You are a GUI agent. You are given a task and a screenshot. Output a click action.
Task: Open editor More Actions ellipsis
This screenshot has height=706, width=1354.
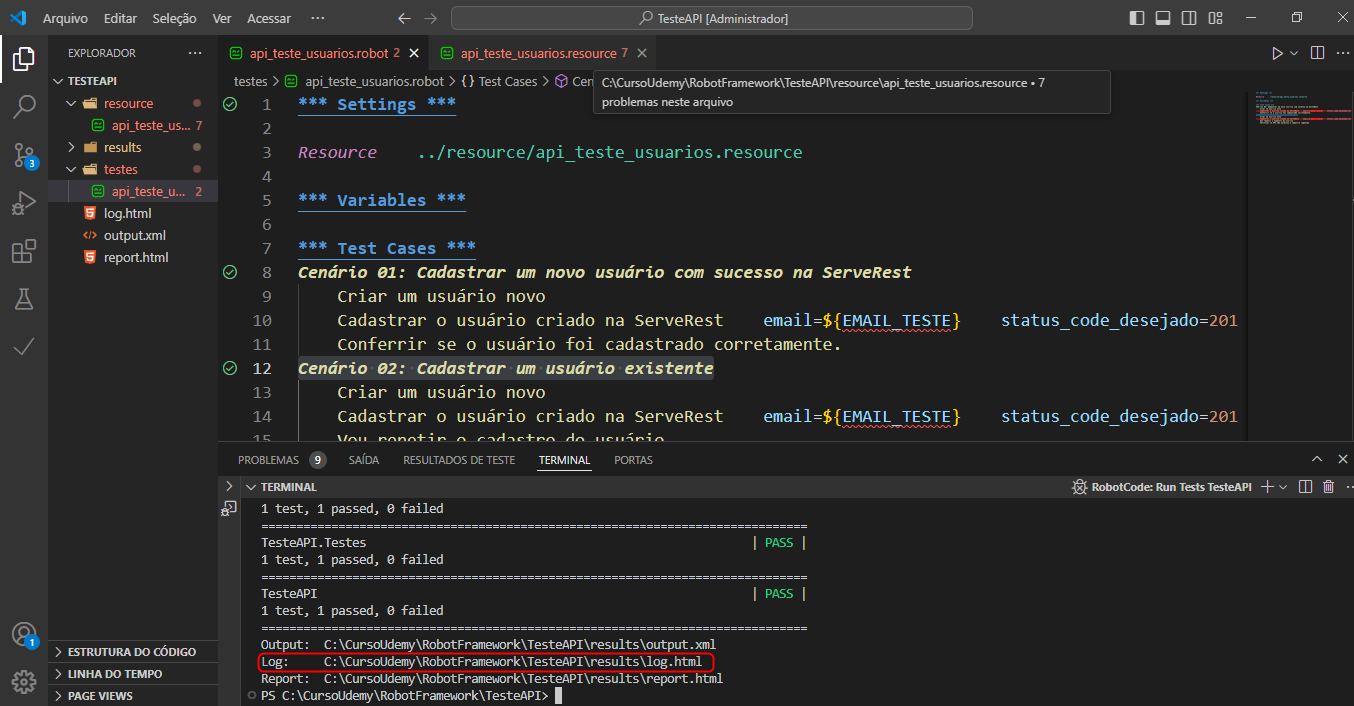1342,53
